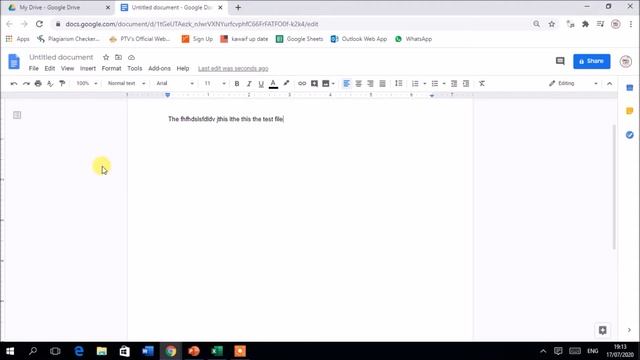Viewport: 640px width, 360px height.
Task: Insert a link with chain icon
Action: pyautogui.click(x=302, y=83)
